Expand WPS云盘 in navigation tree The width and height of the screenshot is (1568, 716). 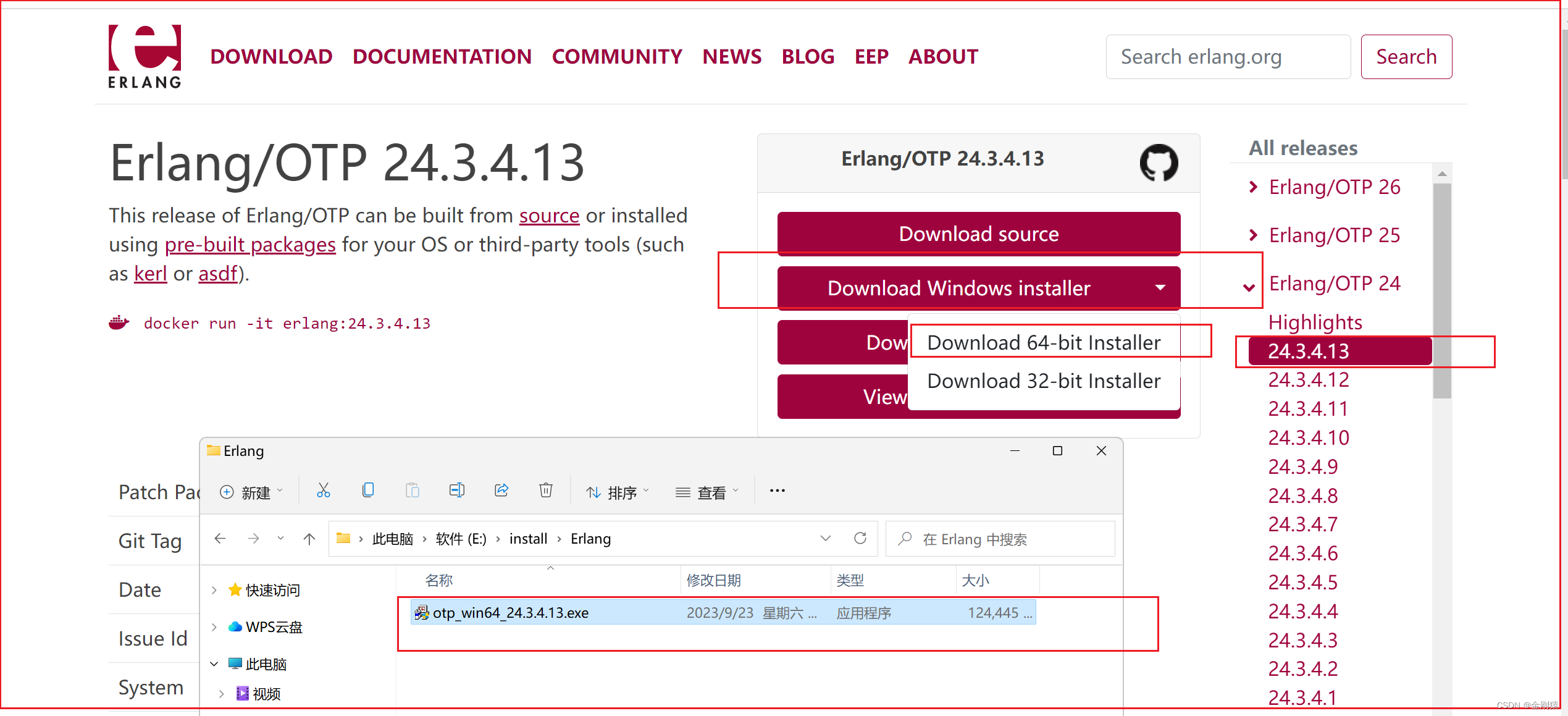pyautogui.click(x=214, y=627)
